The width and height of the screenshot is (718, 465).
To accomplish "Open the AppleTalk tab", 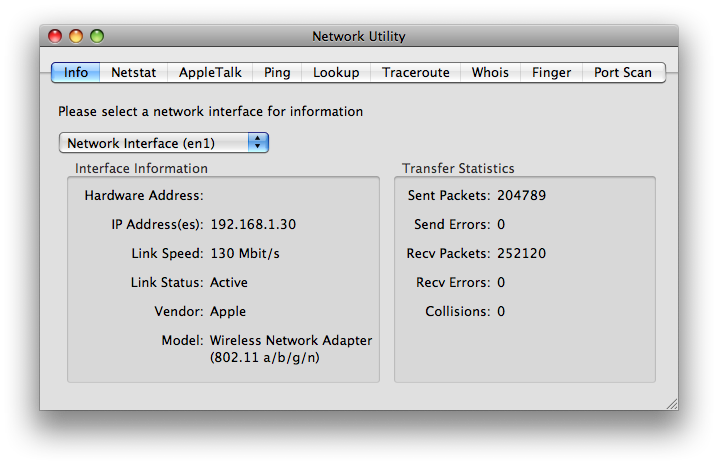I will (210, 72).
